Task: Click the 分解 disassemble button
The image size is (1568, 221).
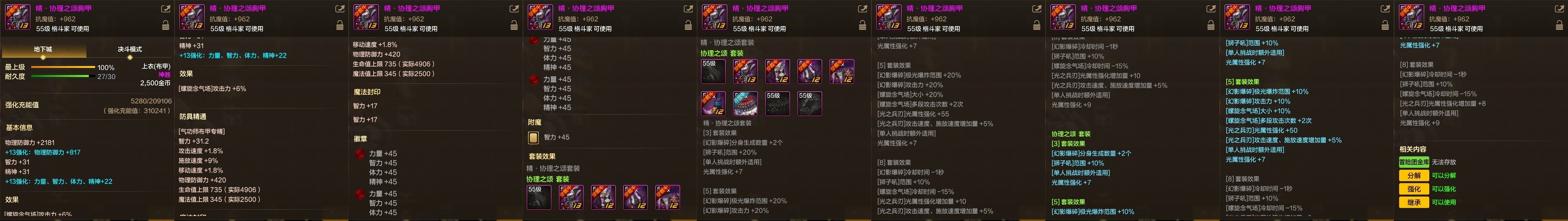Action: coord(1414,175)
